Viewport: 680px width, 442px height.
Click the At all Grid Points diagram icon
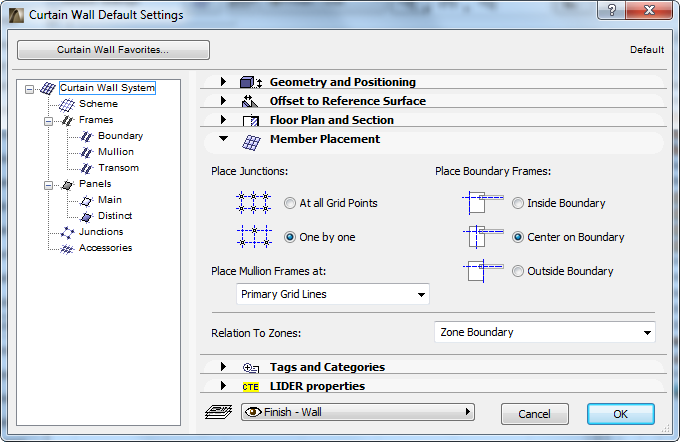click(254, 203)
